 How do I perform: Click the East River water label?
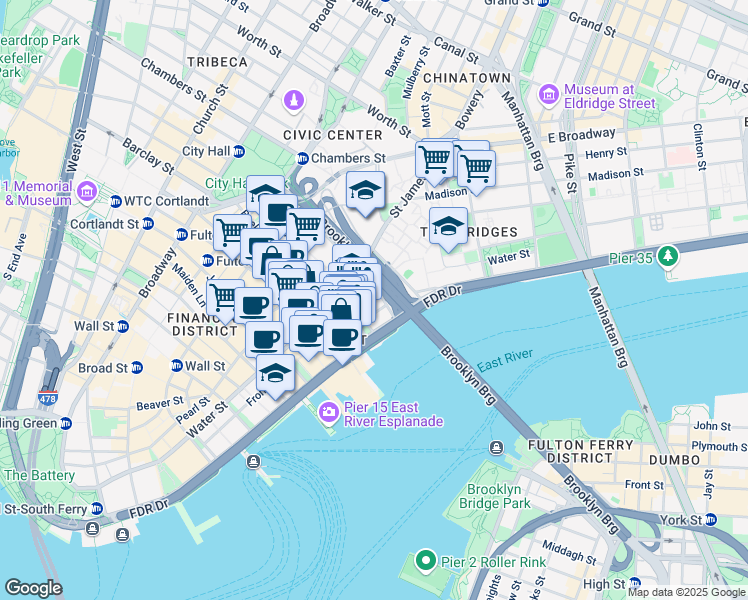(505, 361)
